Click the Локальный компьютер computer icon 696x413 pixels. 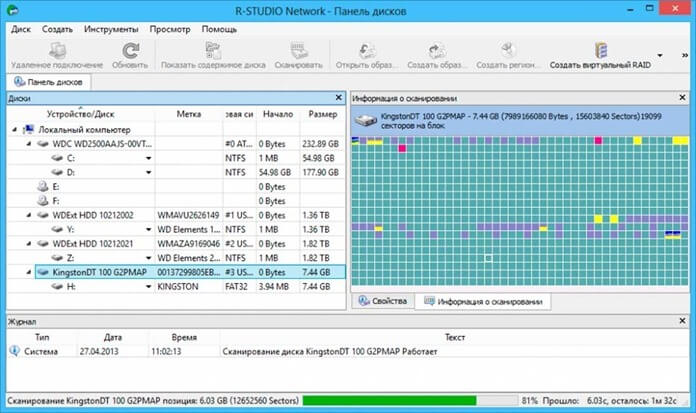28,129
